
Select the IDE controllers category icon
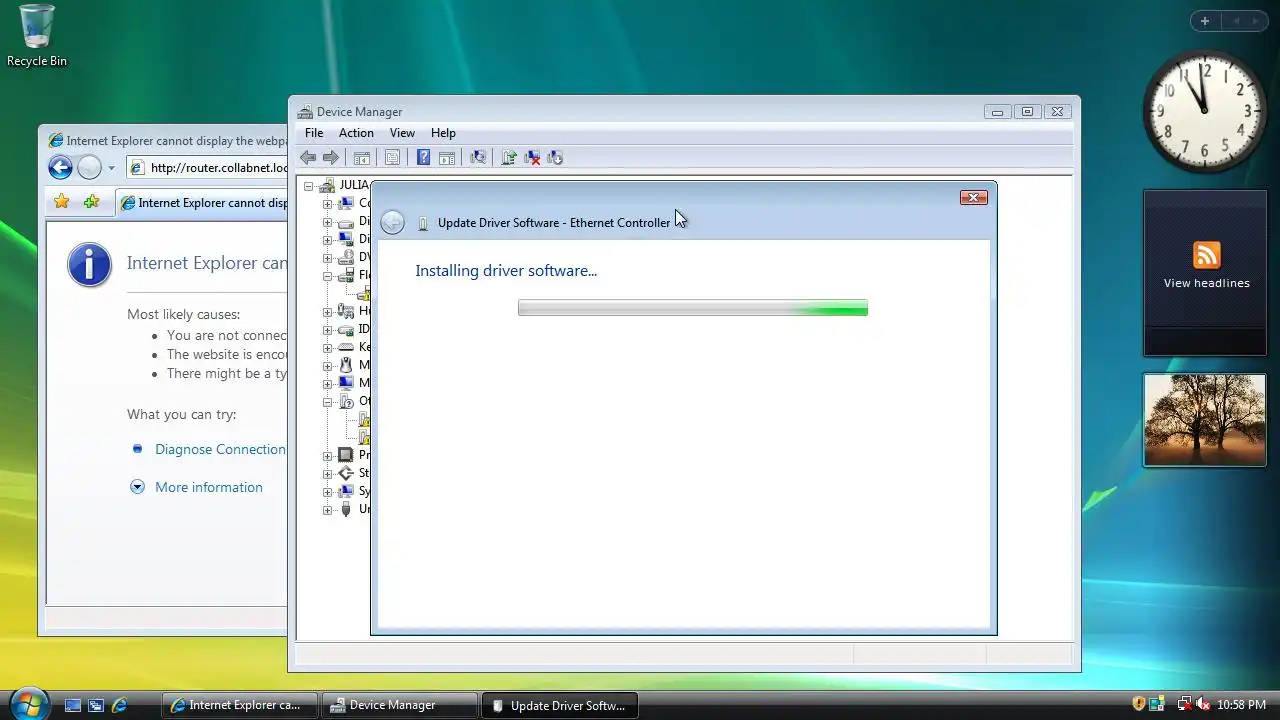(346, 329)
